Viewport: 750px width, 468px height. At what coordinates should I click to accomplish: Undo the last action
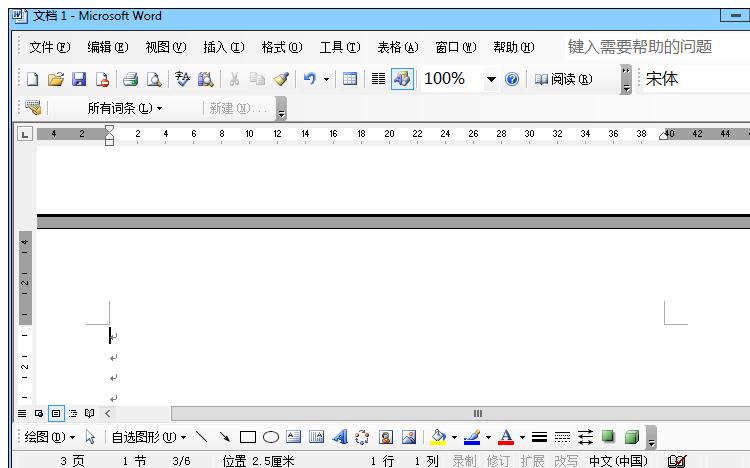309,79
